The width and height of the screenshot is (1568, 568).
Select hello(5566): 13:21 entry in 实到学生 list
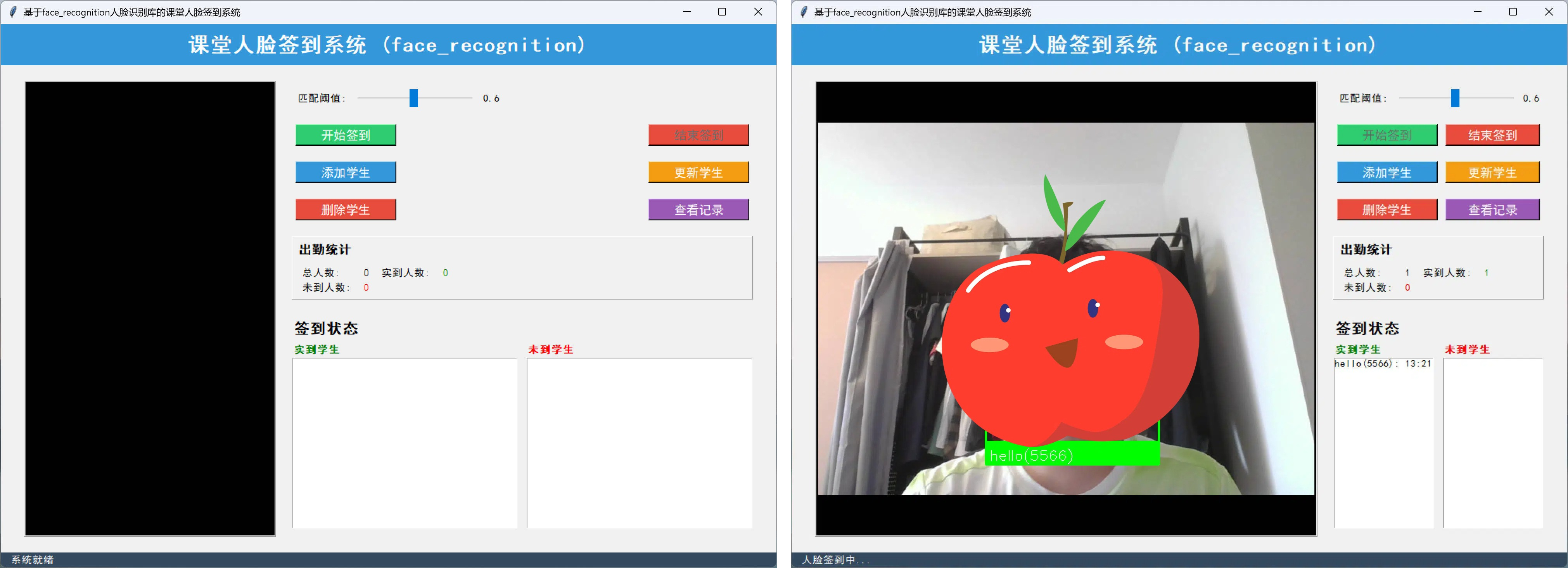click(x=1383, y=364)
